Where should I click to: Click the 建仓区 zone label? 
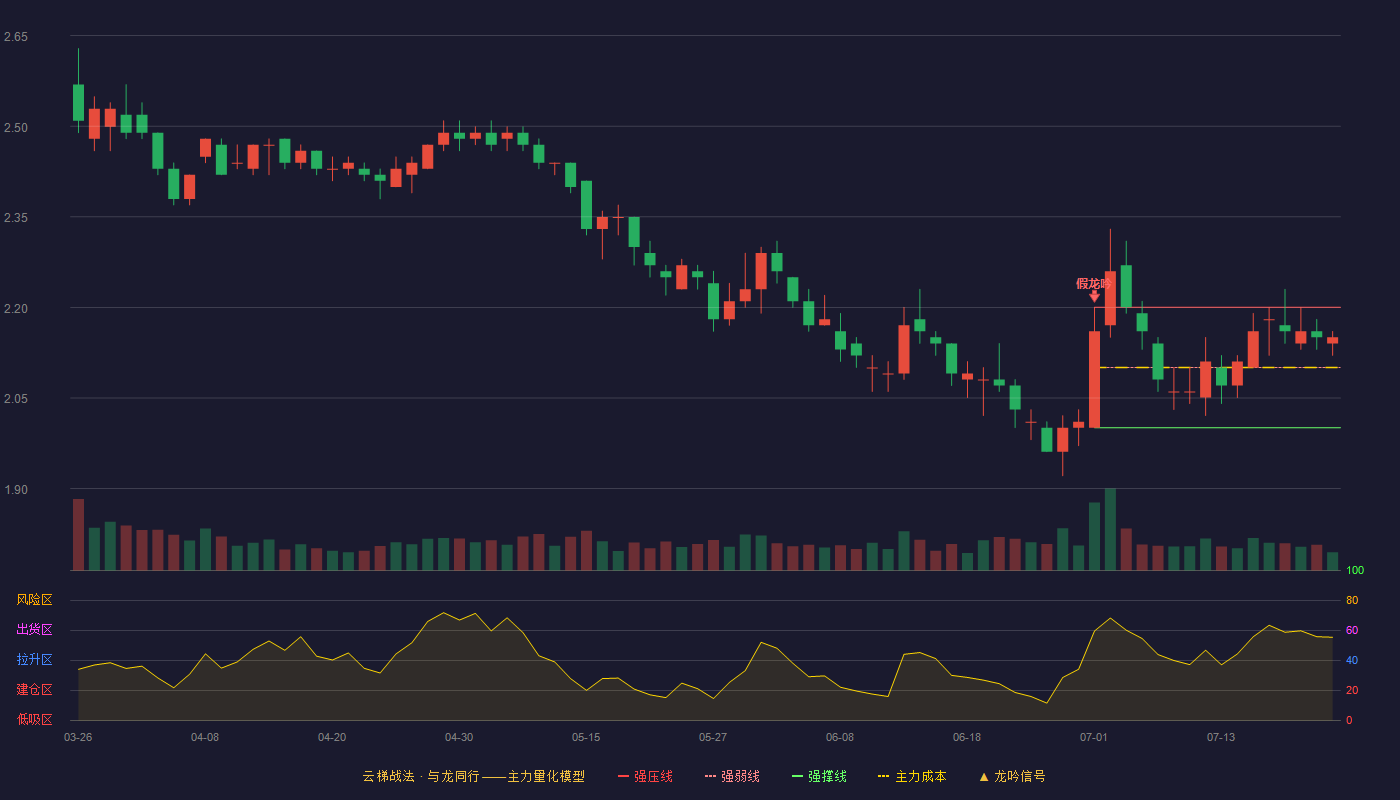tap(34, 690)
